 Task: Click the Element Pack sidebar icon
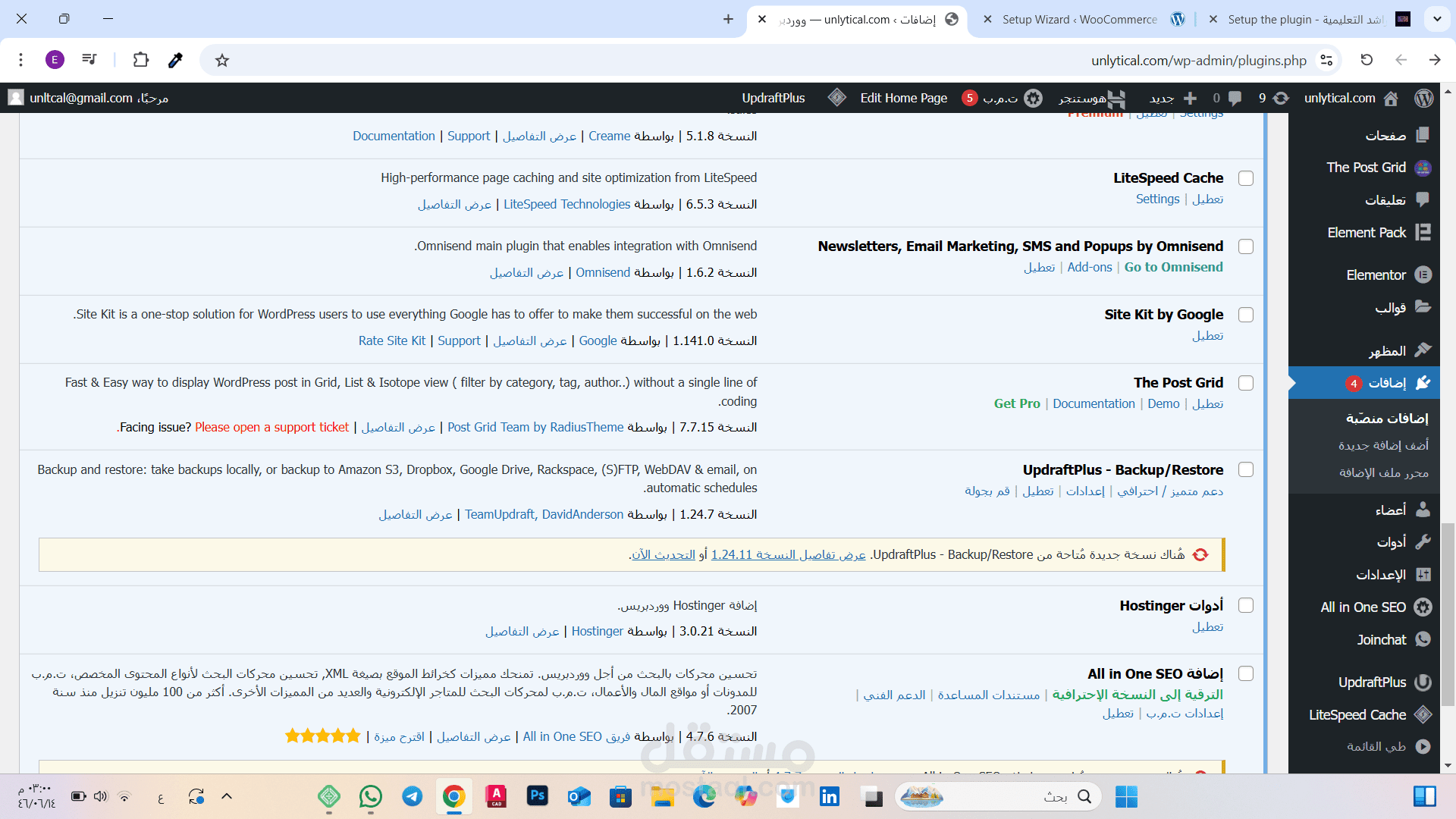click(1423, 232)
